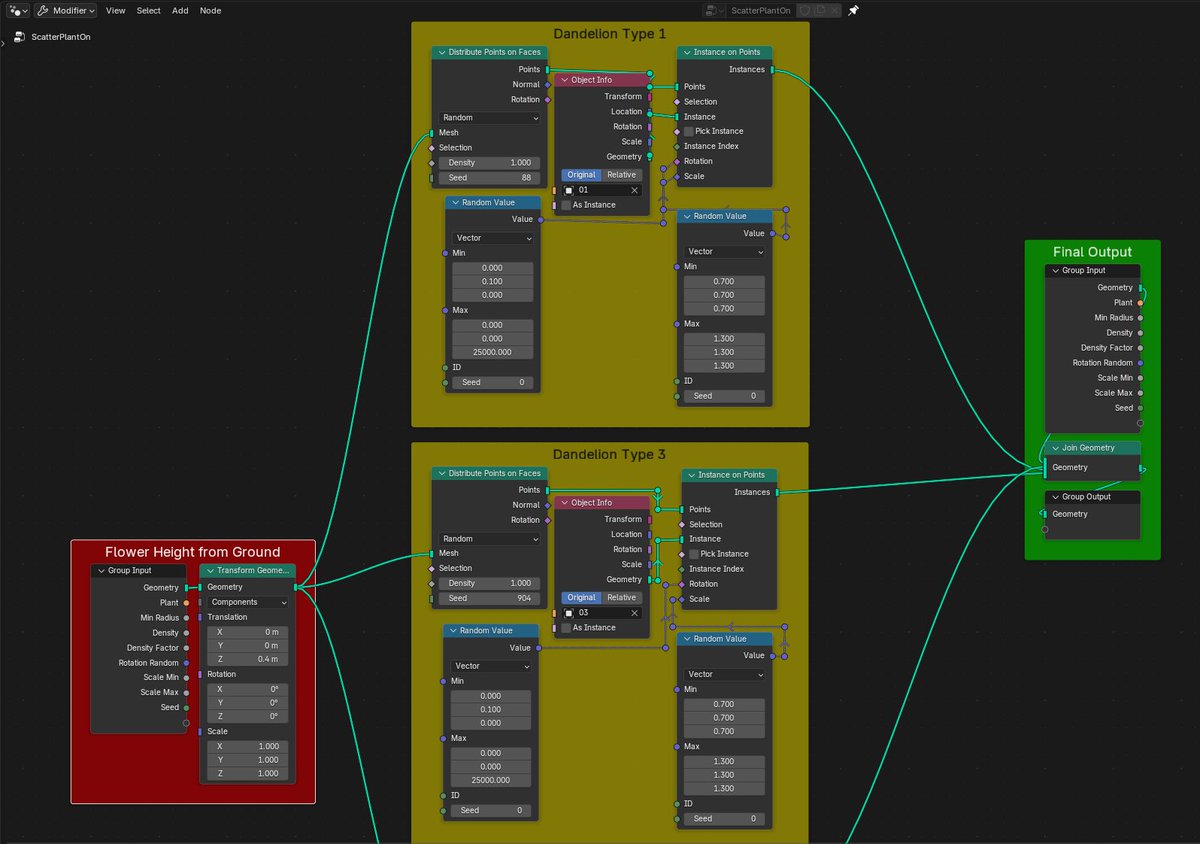Check As Instance under object 01
Screen dimensions: 1200x844
click(566, 205)
